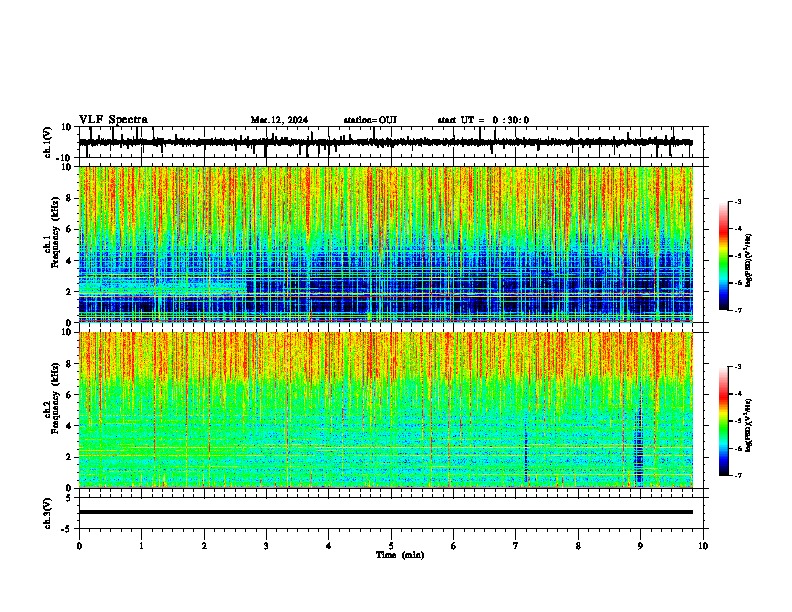Click the "-5" tick on ch.3(V) axis
The image size is (792, 612).
pos(68,529)
